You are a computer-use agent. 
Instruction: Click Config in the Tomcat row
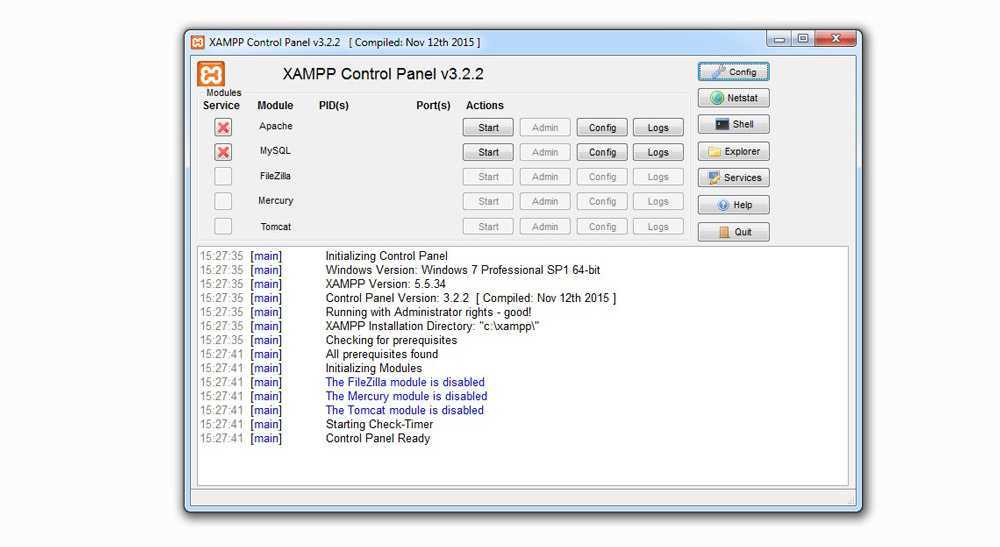[x=602, y=226]
